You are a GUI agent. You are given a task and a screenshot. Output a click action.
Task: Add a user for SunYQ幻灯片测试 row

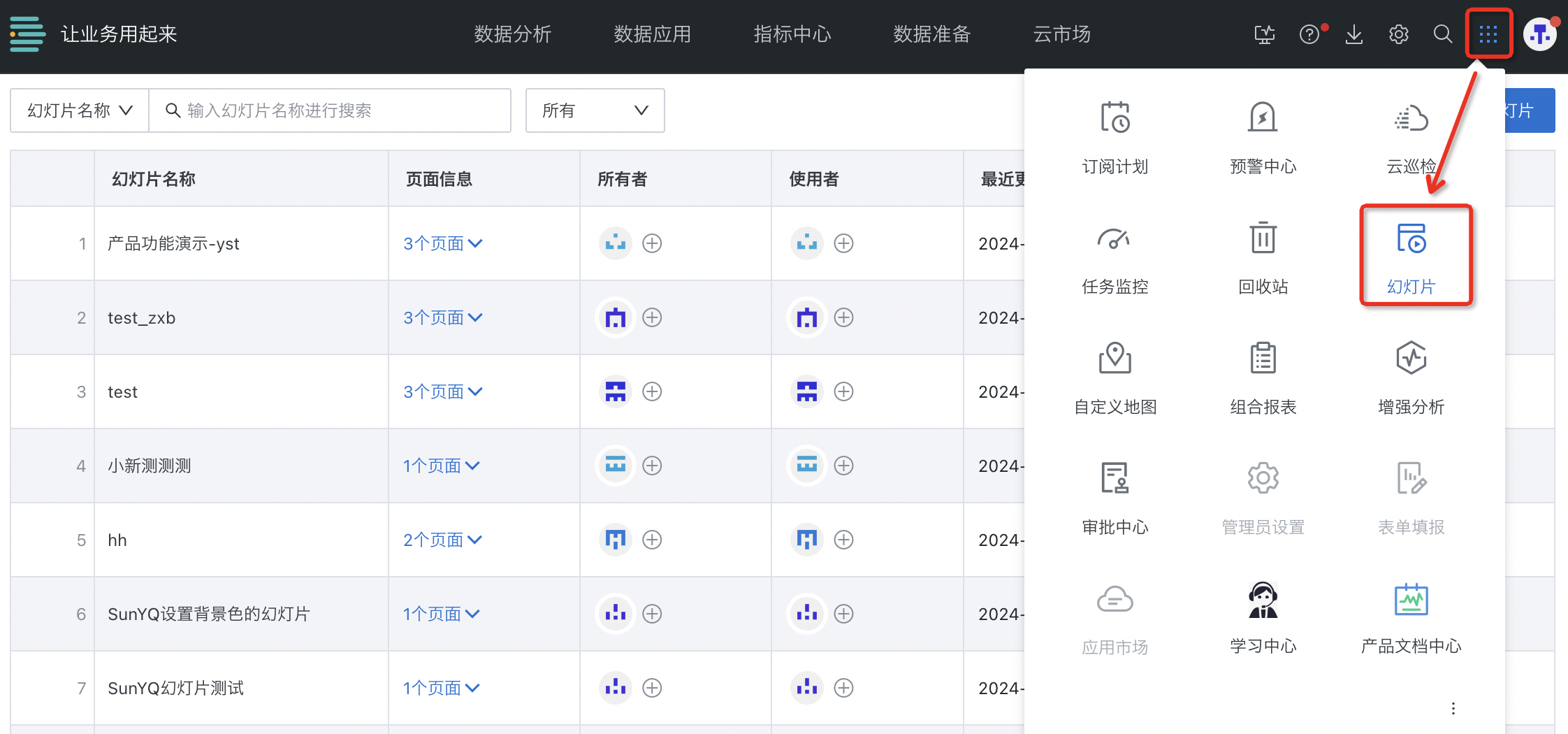coord(843,688)
